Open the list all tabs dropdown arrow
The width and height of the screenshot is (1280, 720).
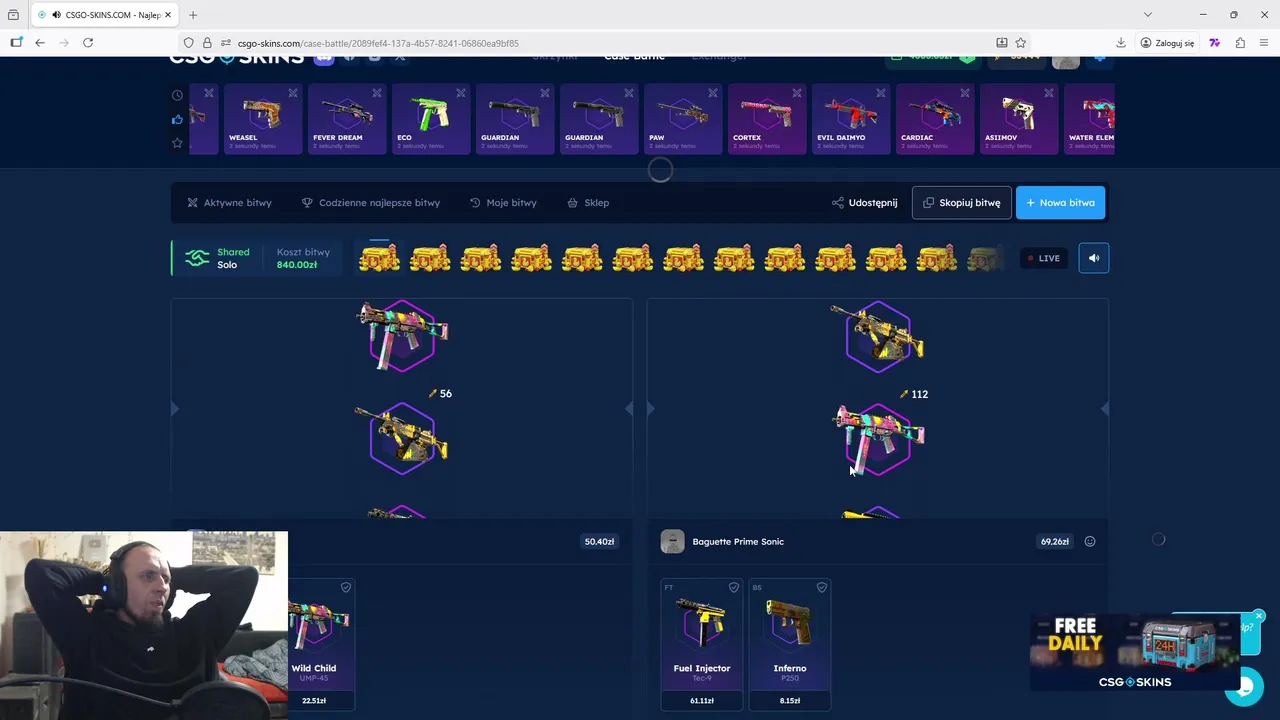coord(1147,15)
